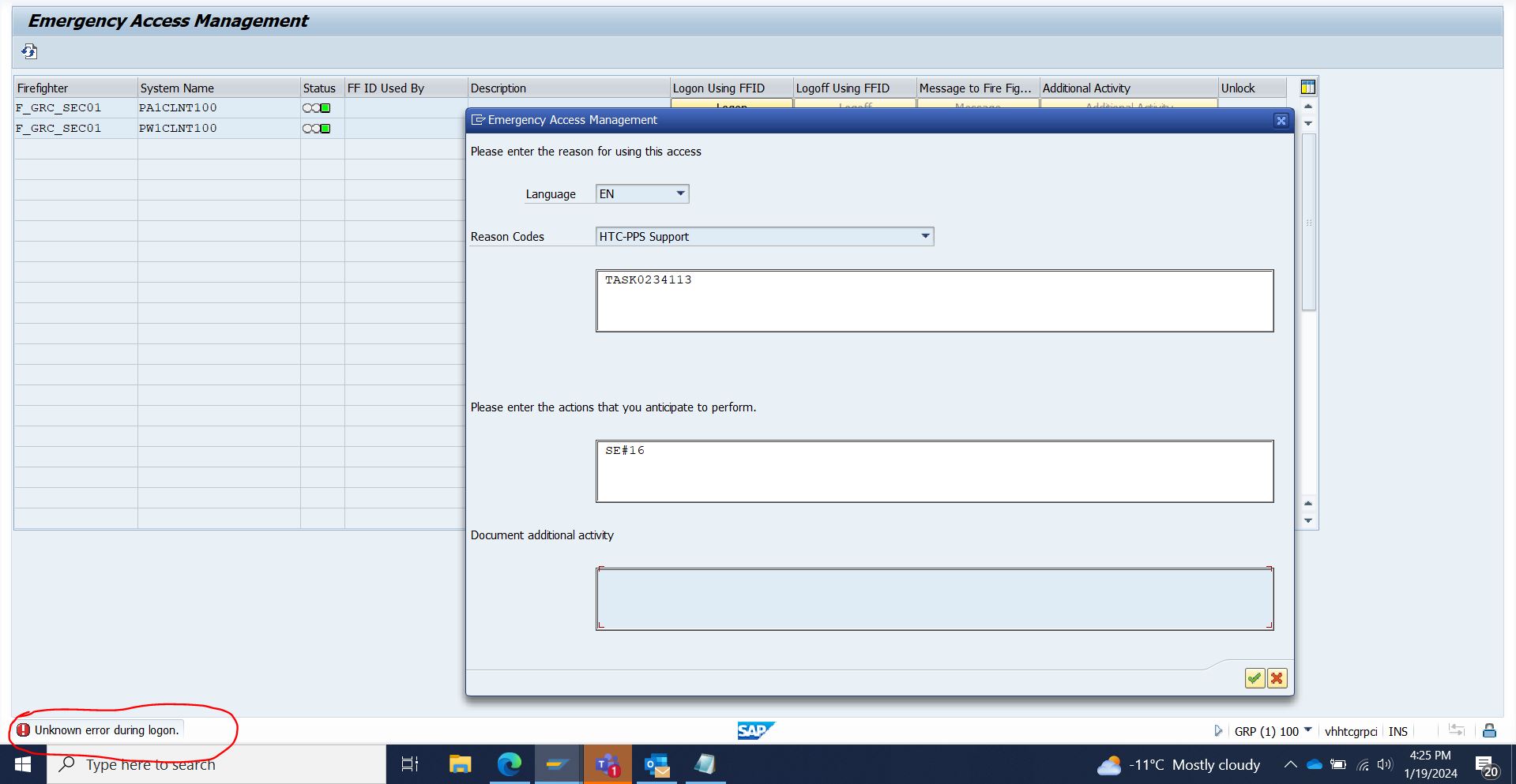The width and height of the screenshot is (1516, 784).
Task: Launch Microsoft Edge from the taskbar
Action: click(x=510, y=764)
